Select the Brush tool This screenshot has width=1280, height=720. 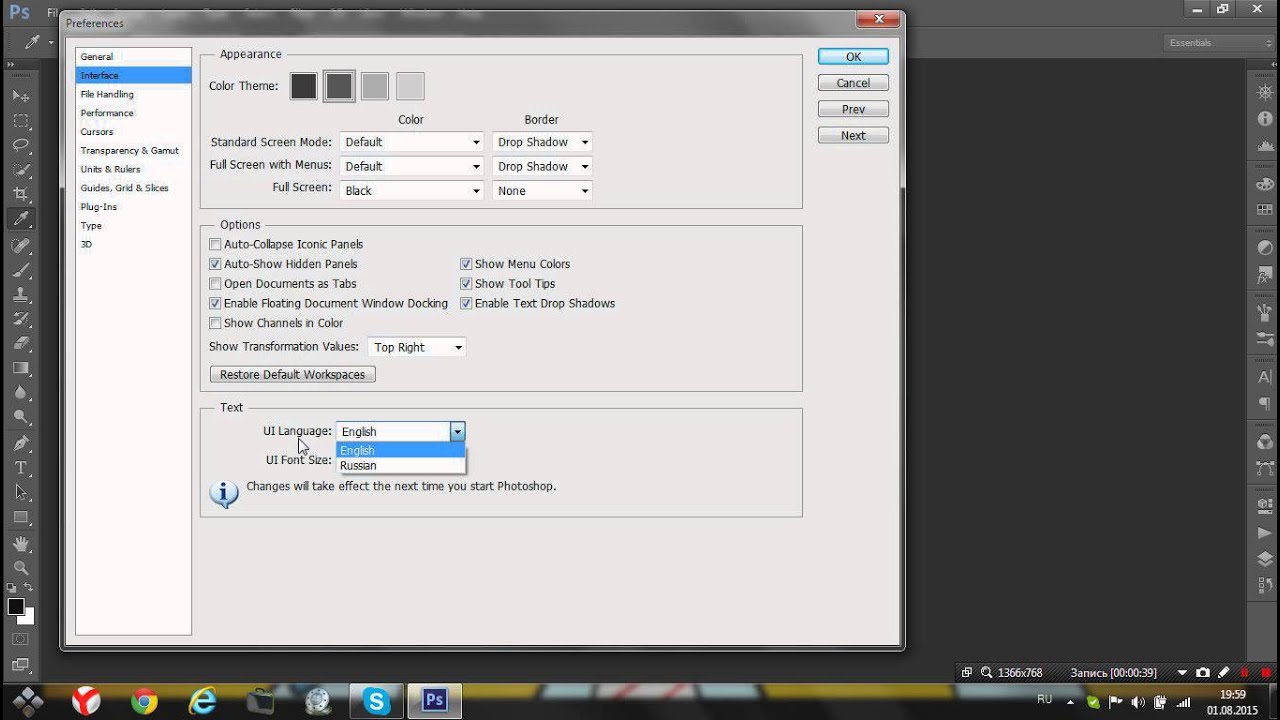click(x=21, y=270)
